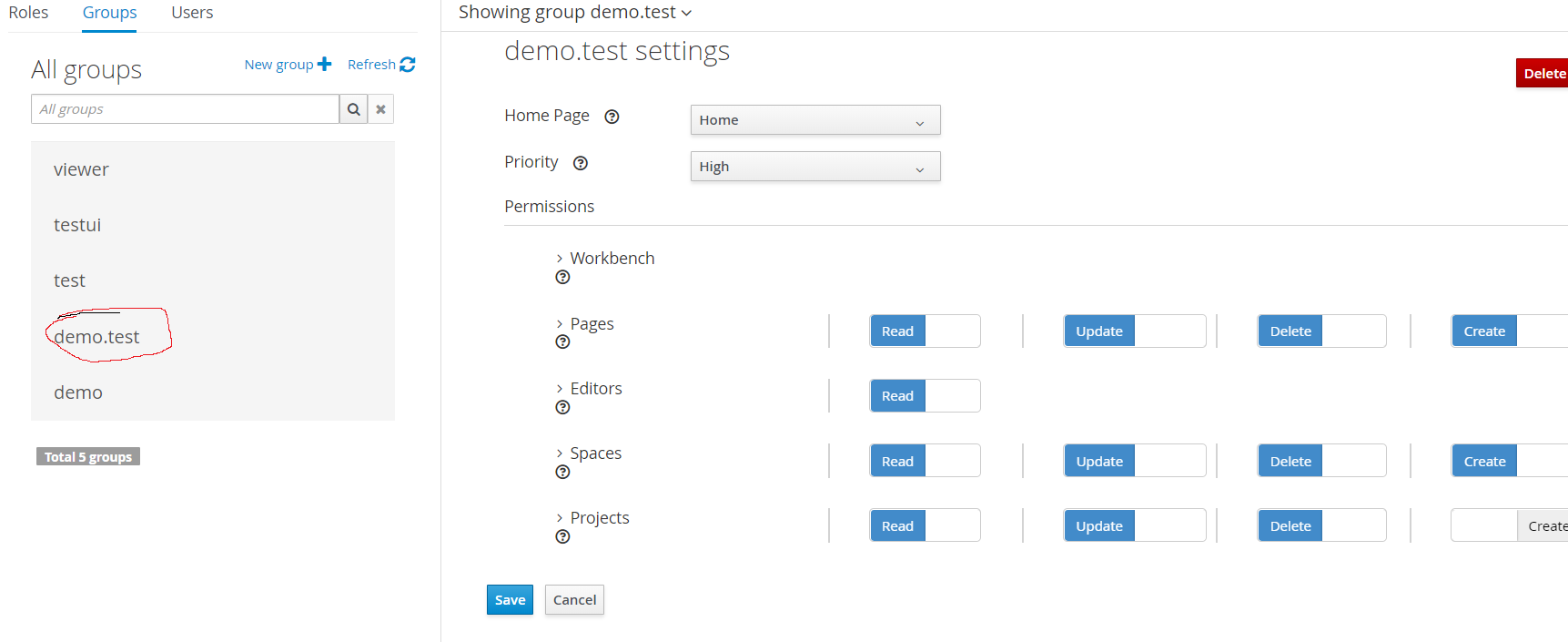The image size is (1568, 642).
Task: Select the viewer group in list
Action: [81, 169]
